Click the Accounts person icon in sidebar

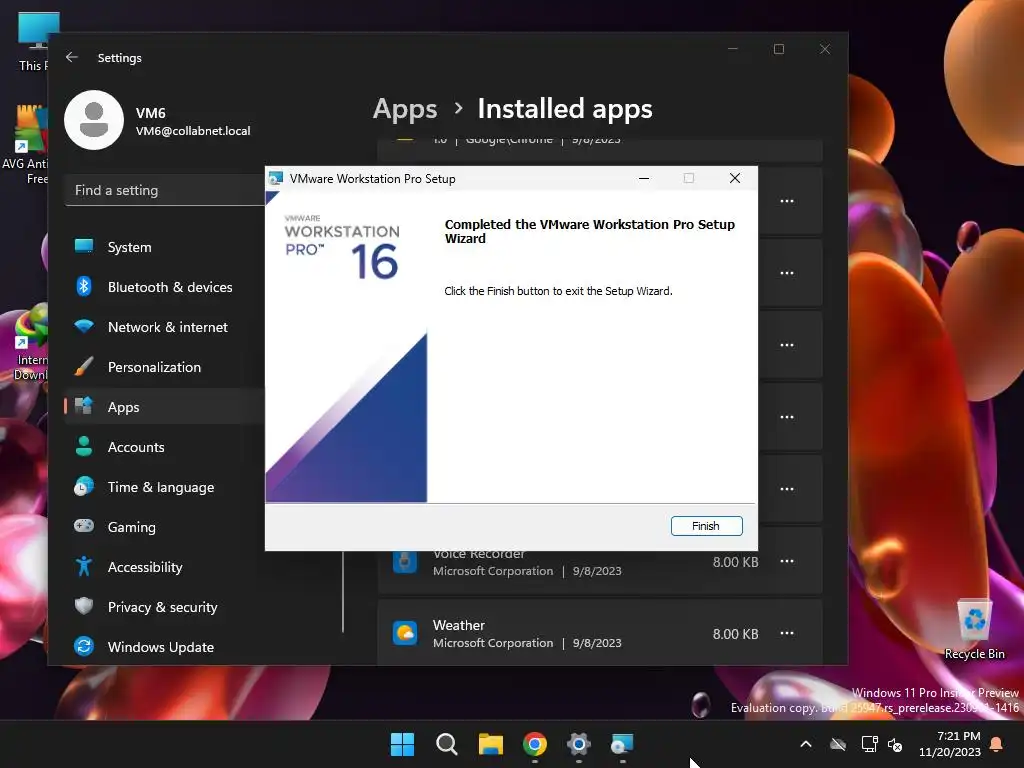(84, 446)
